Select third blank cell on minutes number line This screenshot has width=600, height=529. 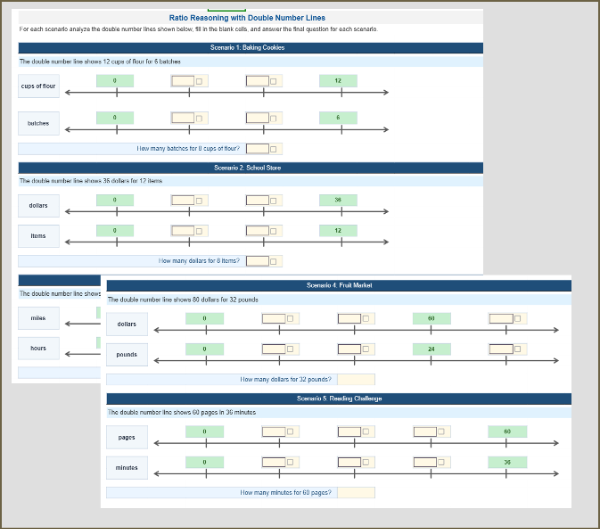click(424, 462)
